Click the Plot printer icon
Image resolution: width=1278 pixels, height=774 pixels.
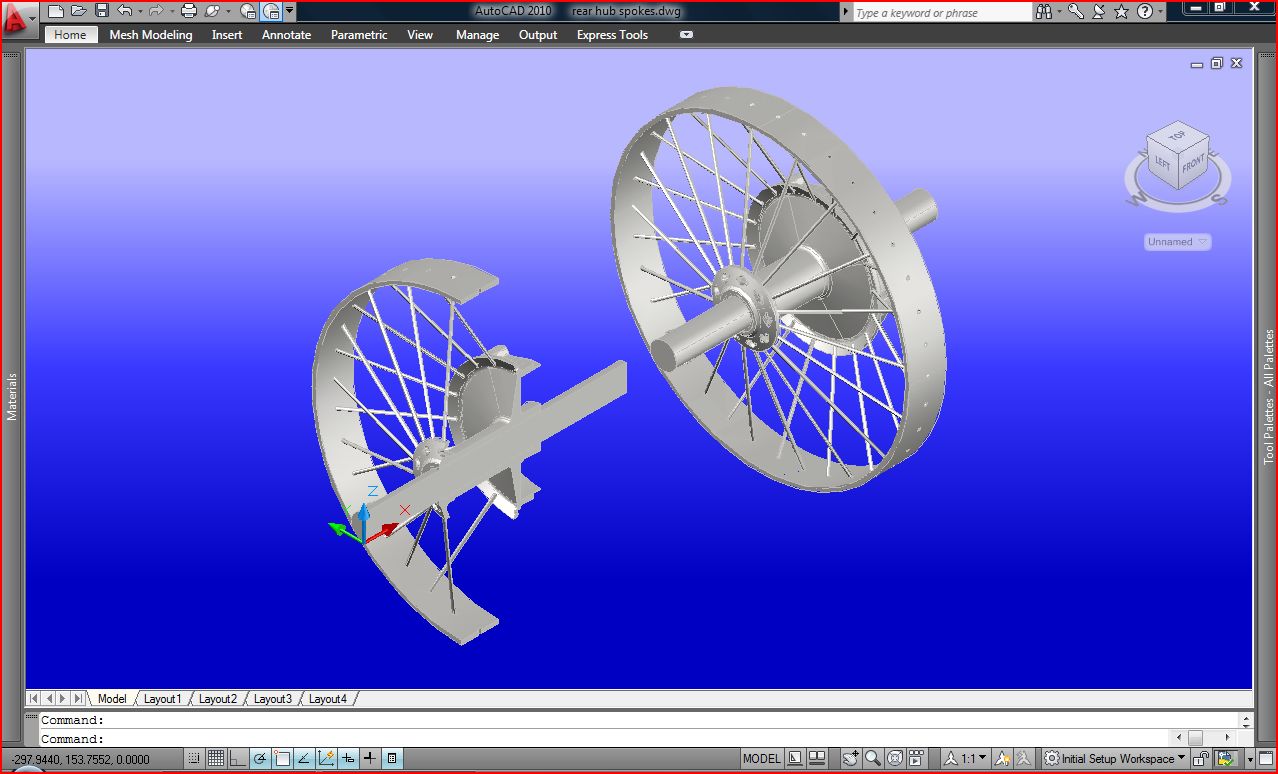[x=189, y=11]
